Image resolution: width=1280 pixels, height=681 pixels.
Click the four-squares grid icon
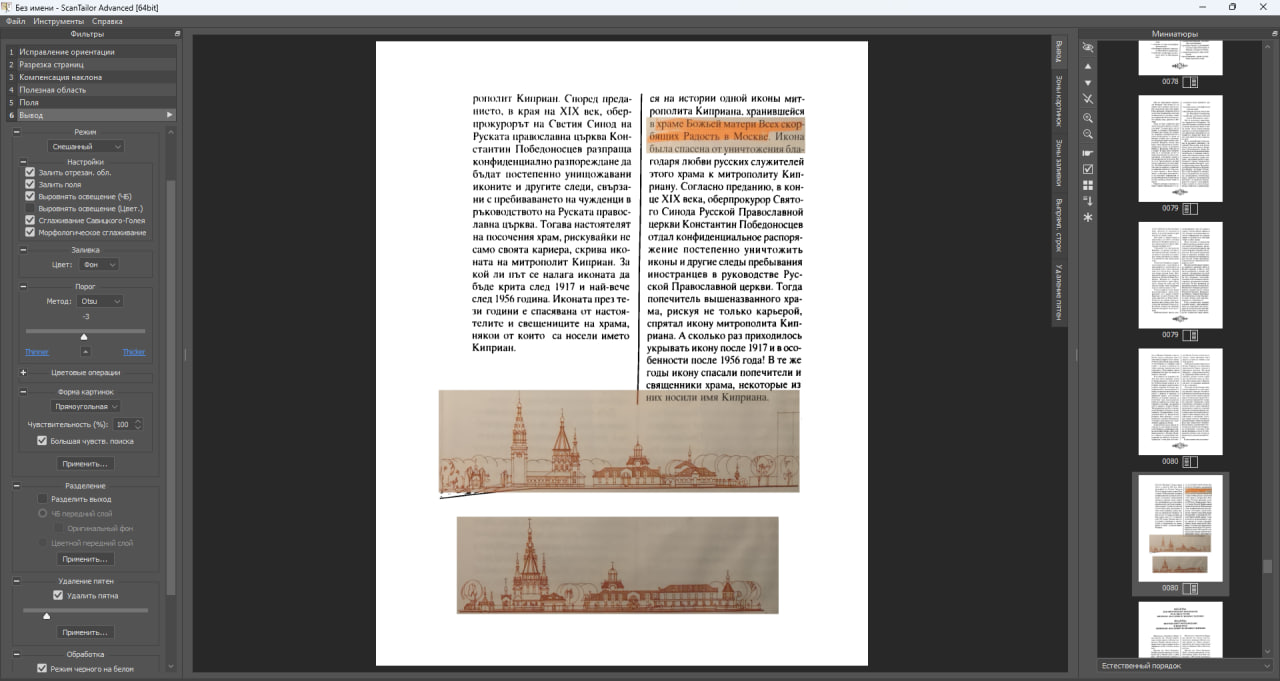pyautogui.click(x=1088, y=185)
